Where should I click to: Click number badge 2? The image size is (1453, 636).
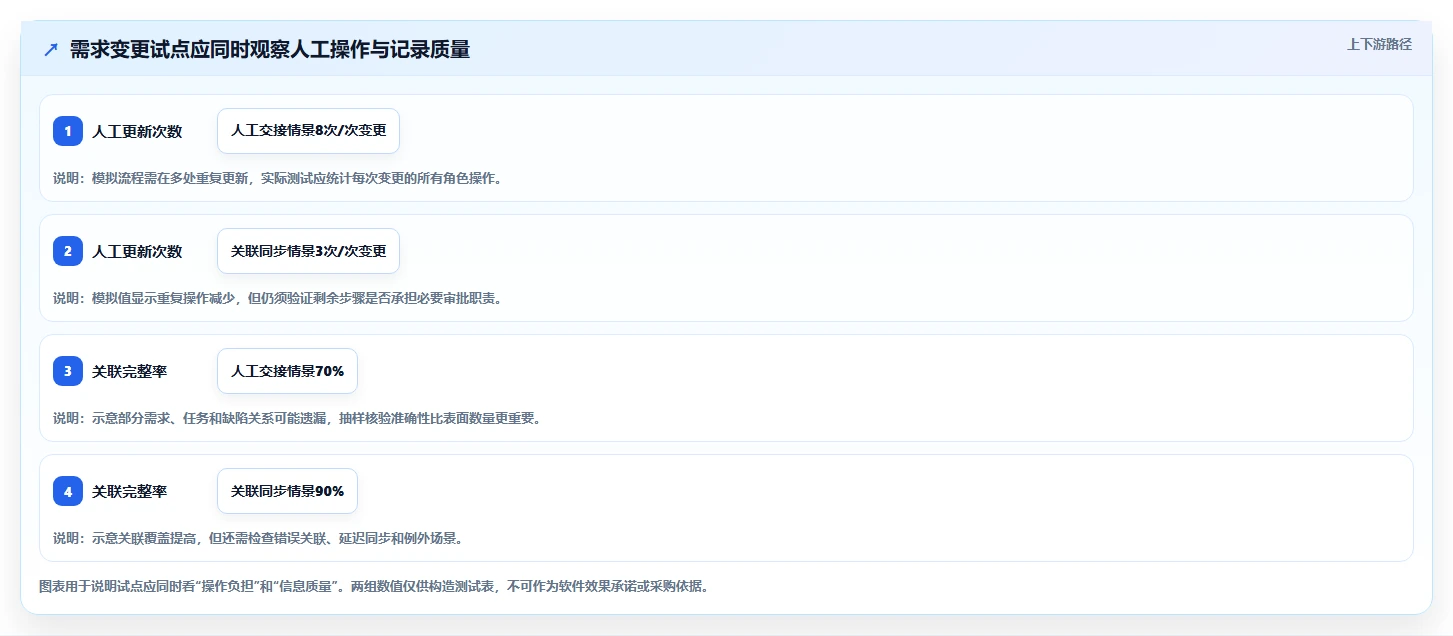(x=68, y=251)
